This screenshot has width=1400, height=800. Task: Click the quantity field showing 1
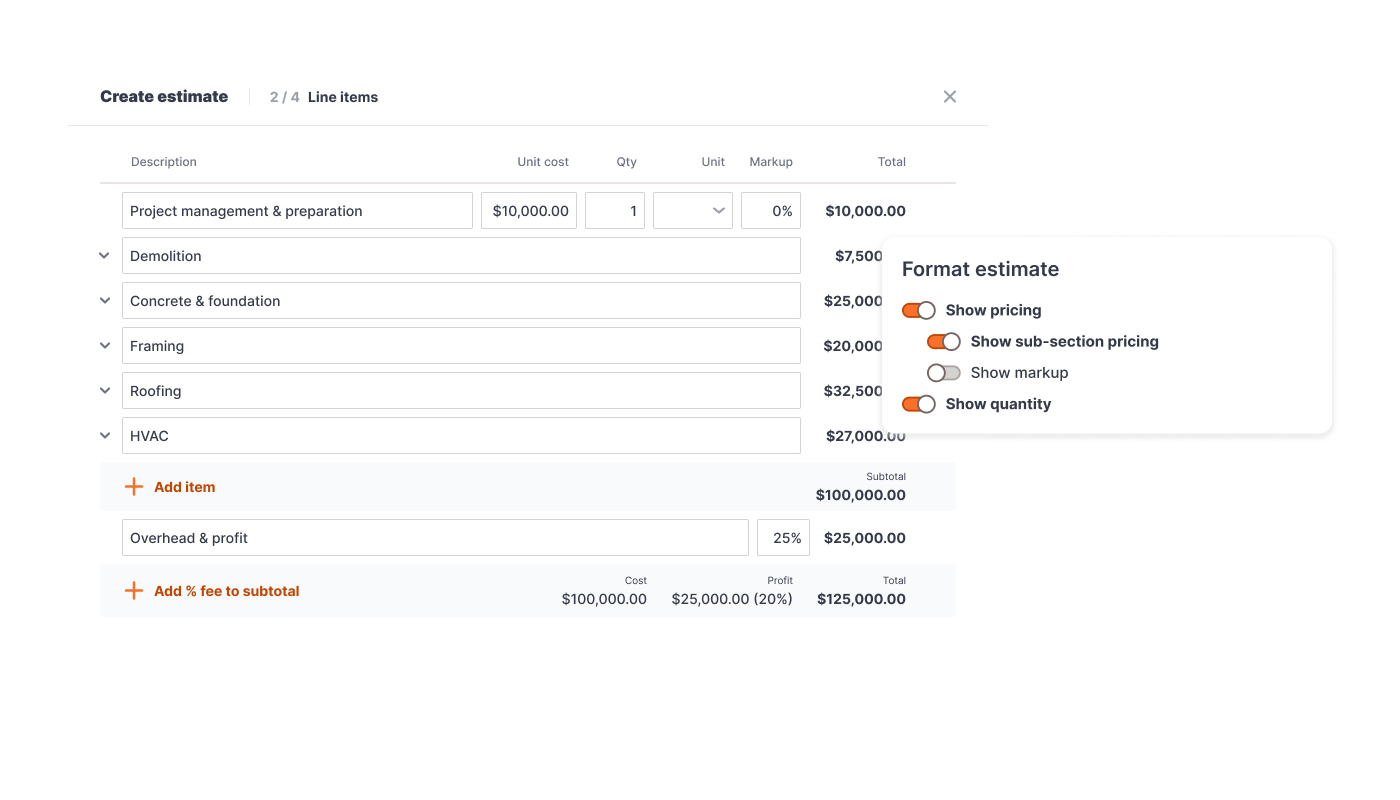[615, 211]
